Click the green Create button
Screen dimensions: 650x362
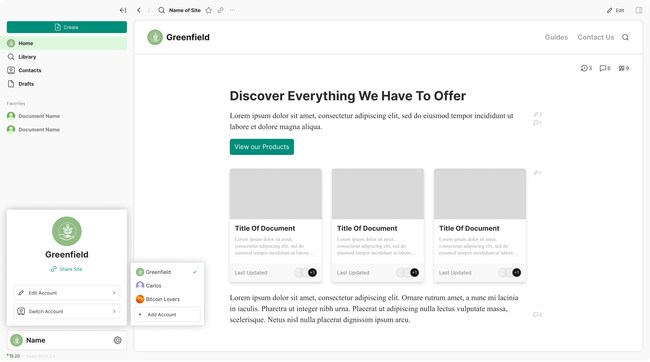click(x=67, y=27)
